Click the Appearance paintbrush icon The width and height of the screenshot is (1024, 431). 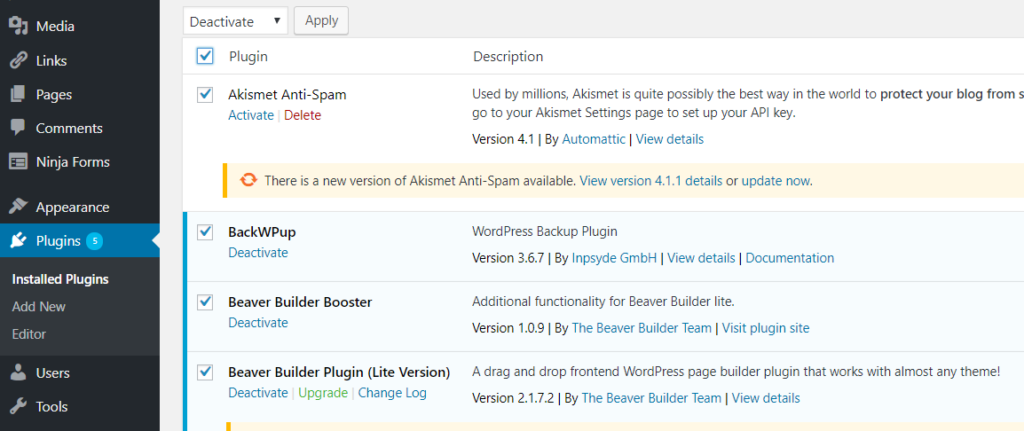coord(19,207)
